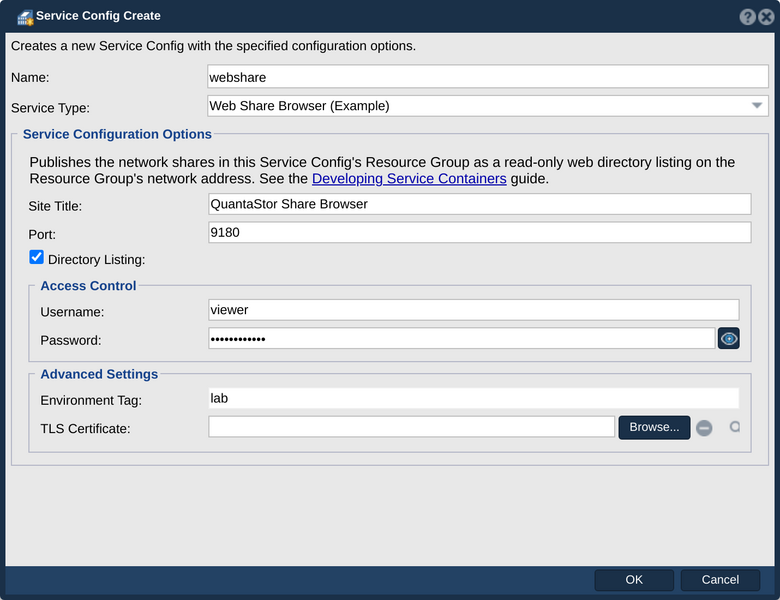The image size is (780, 600).
Task: Clear TLS certificate with minus icon
Action: pos(704,428)
